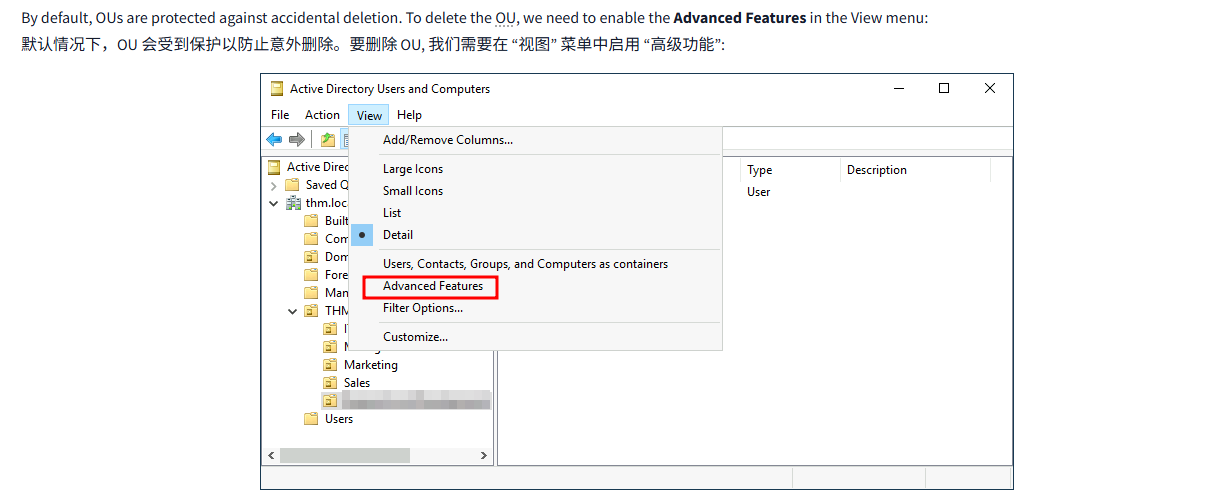Select the Com folder icon in tree

point(311,239)
